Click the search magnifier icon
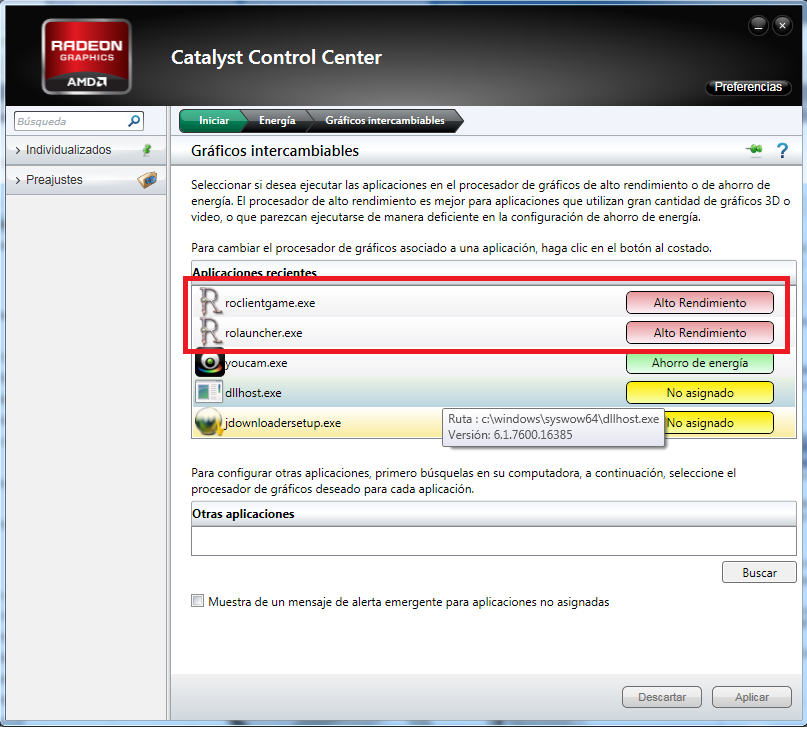The height and width of the screenshot is (729, 807). coord(134,121)
